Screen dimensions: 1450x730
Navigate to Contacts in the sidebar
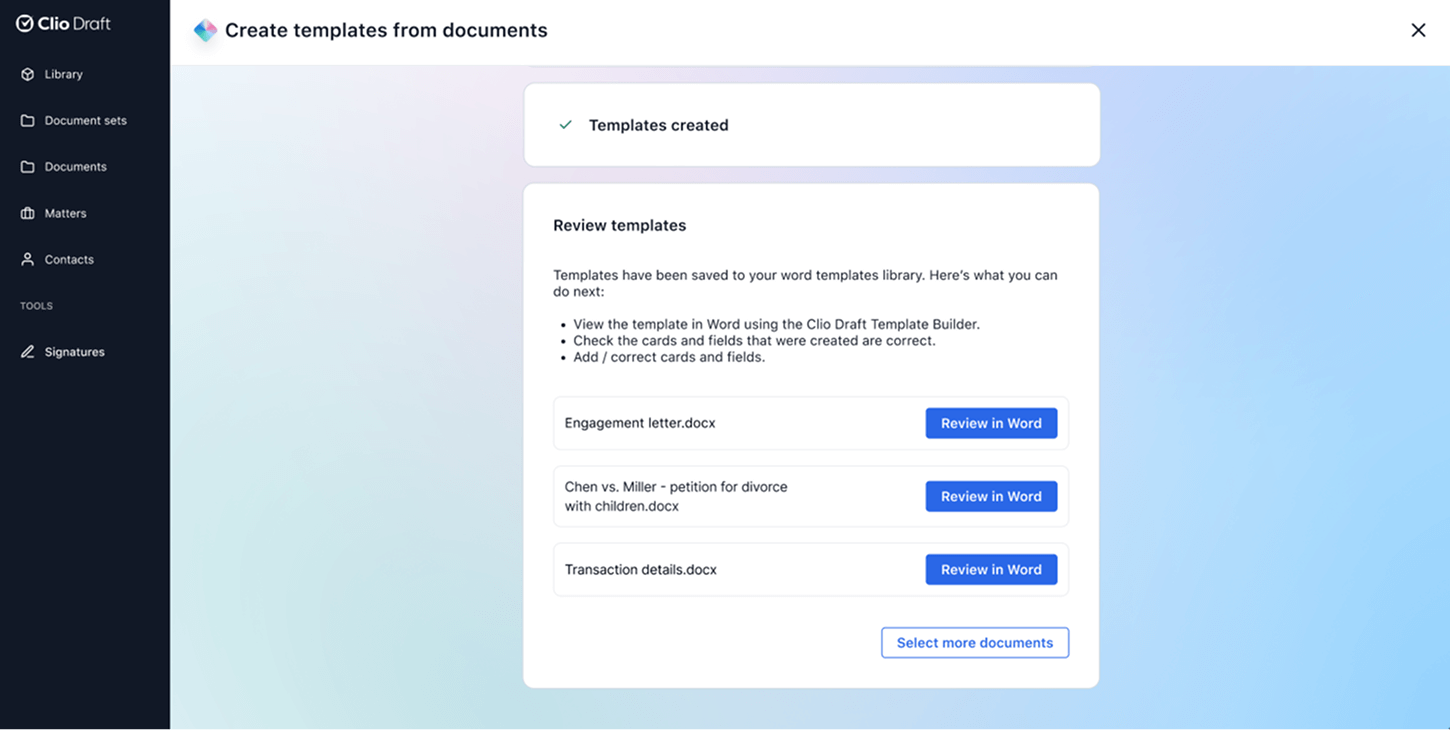(x=68, y=259)
